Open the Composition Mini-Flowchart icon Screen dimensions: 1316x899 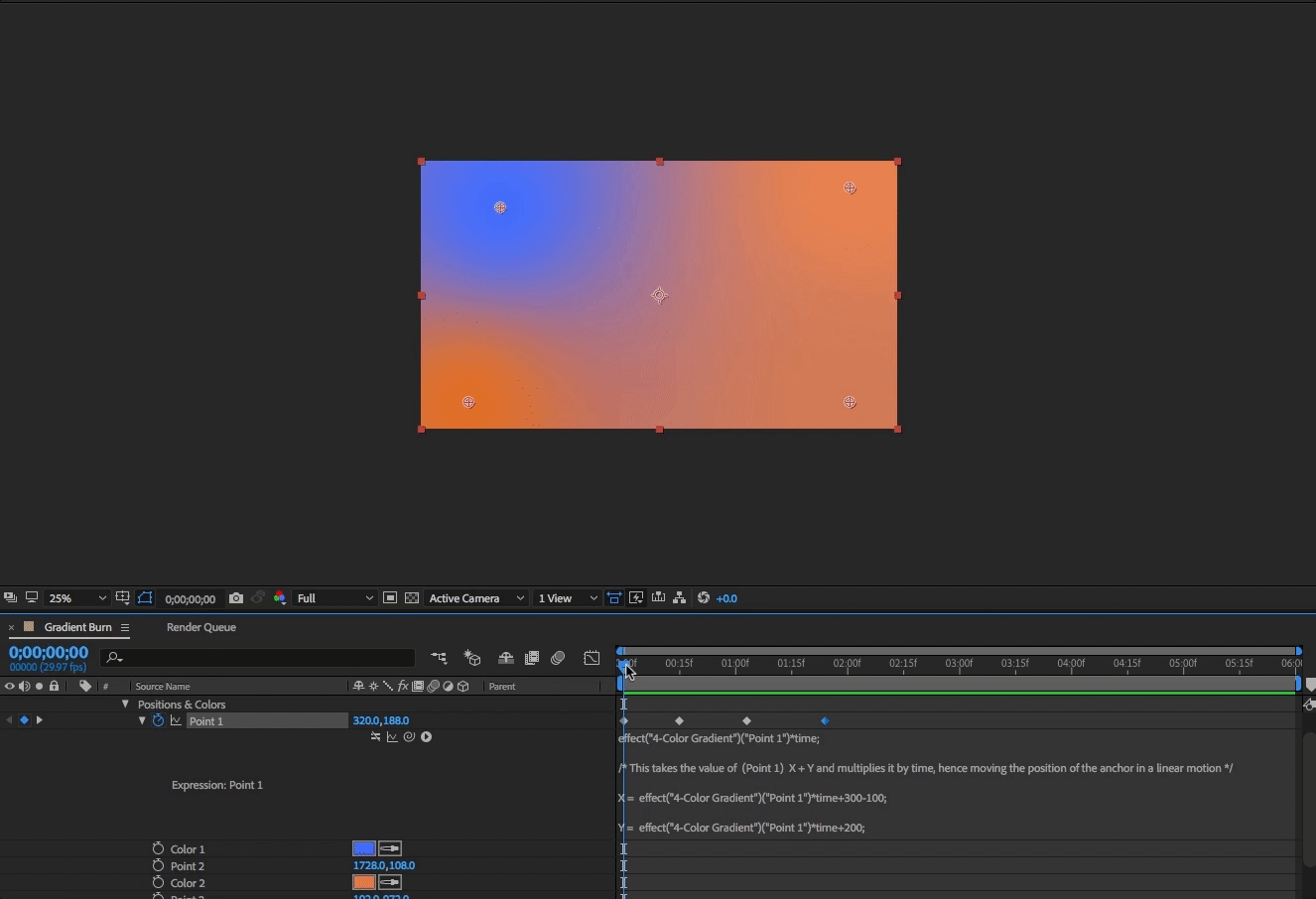point(439,657)
